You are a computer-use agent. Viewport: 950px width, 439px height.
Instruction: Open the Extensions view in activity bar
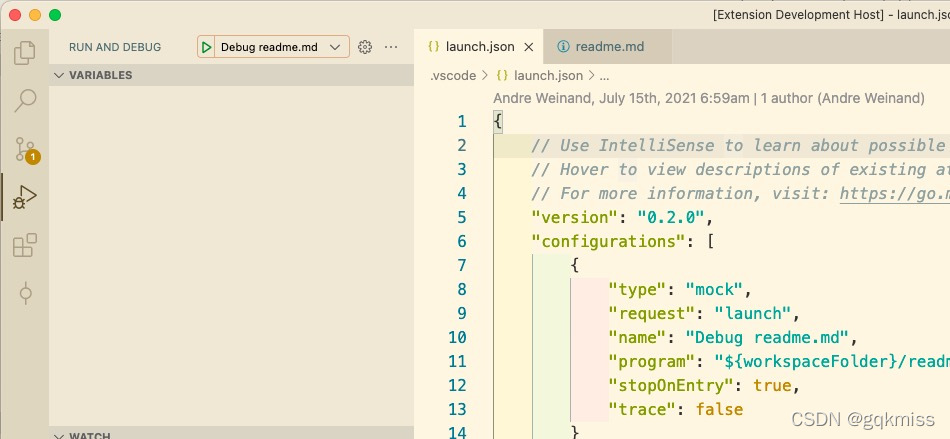tap(25, 245)
